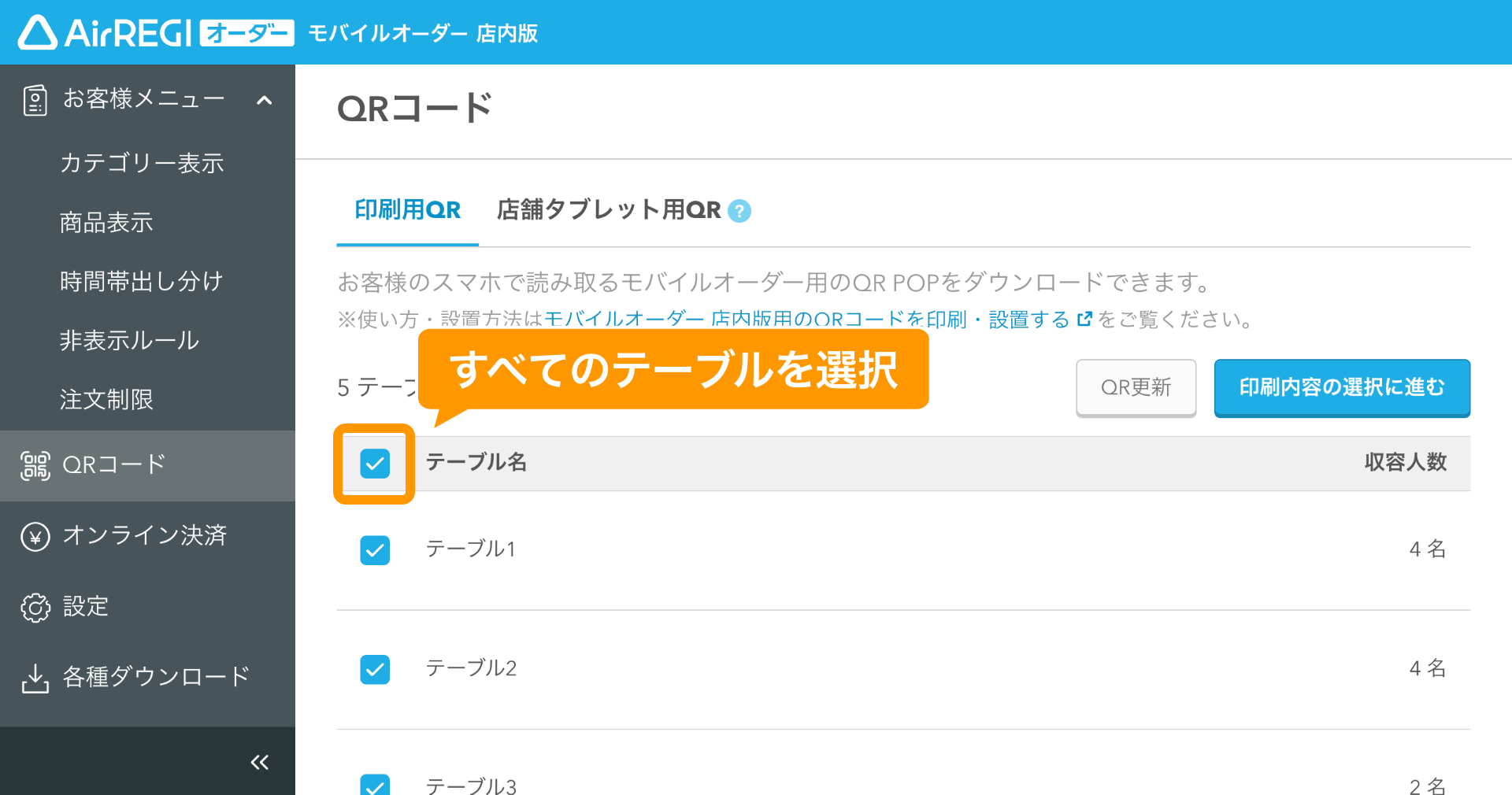The height and width of the screenshot is (795, 1512).
Task: Open the モバイルオーダー店内版QRコード印刷 help link
Action: (806, 319)
